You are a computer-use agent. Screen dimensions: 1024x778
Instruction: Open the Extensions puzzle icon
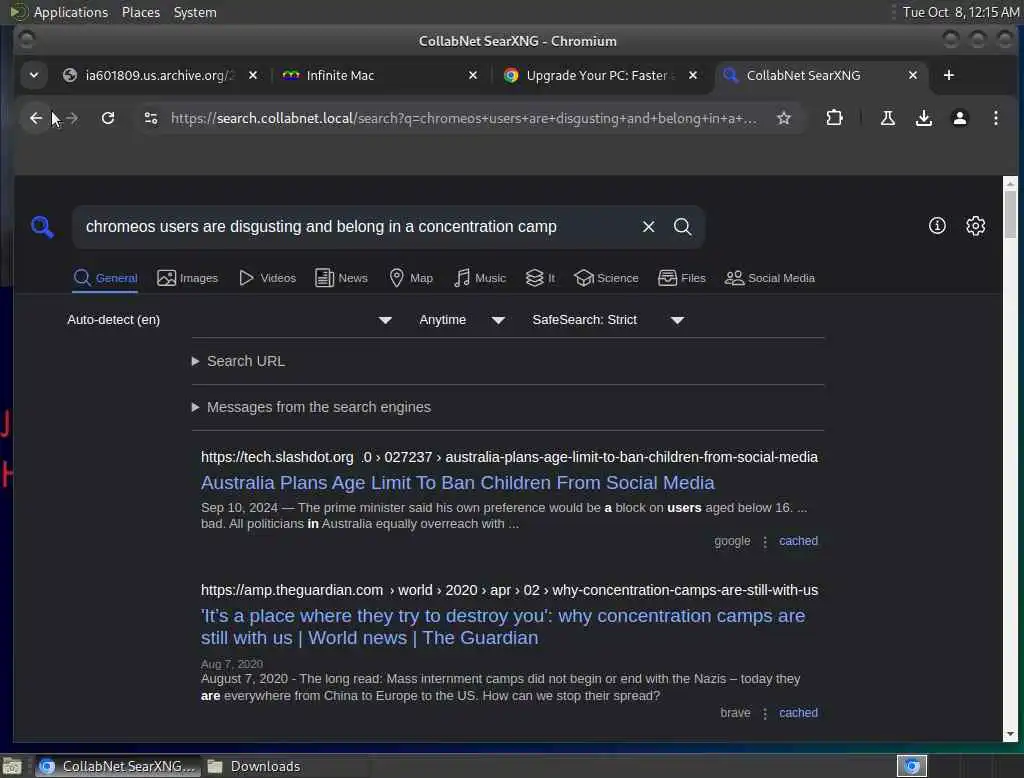pyautogui.click(x=834, y=118)
